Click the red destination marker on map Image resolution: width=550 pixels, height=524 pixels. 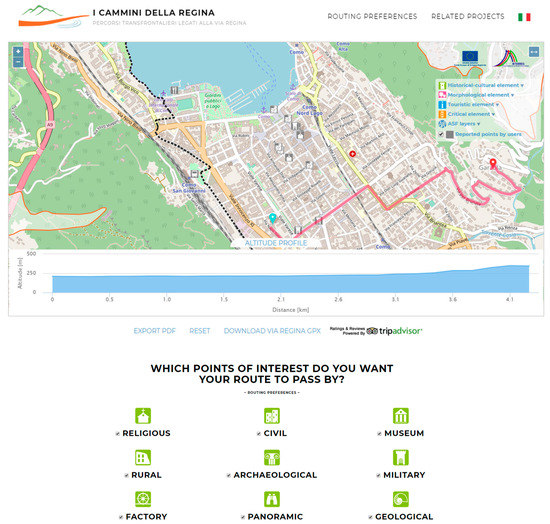point(493,163)
